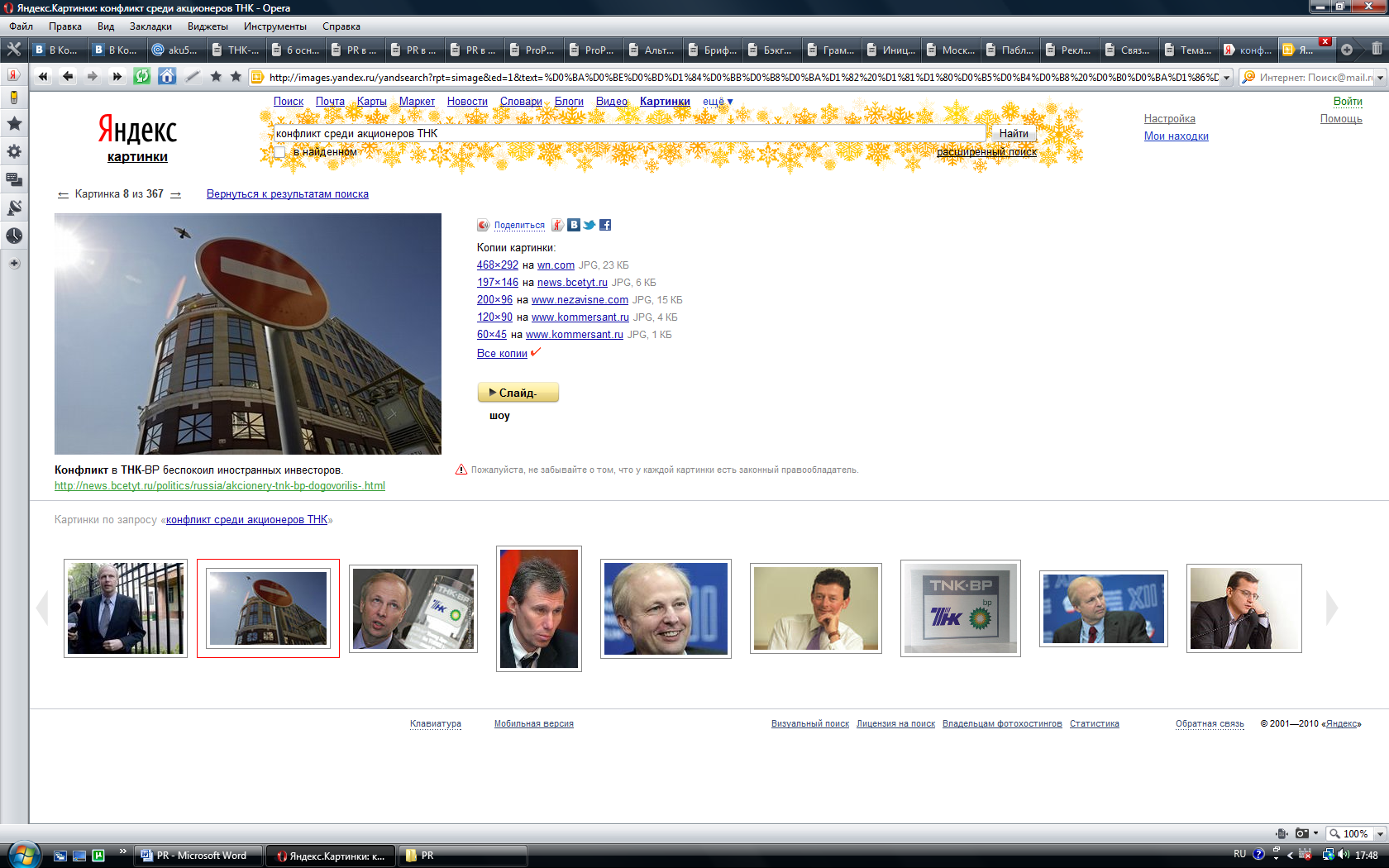Close the active Yandex tab
The image size is (1389, 868).
1325,41
